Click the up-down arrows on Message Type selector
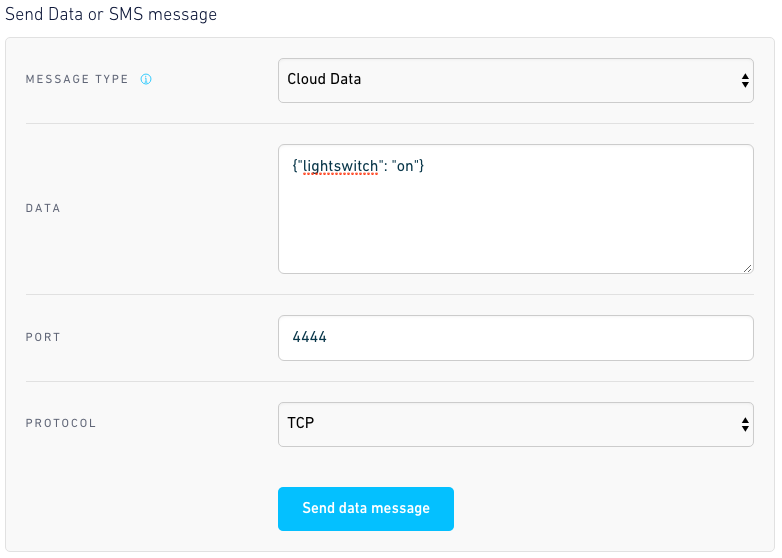Screen dimensions: 782x558 [x=745, y=80]
